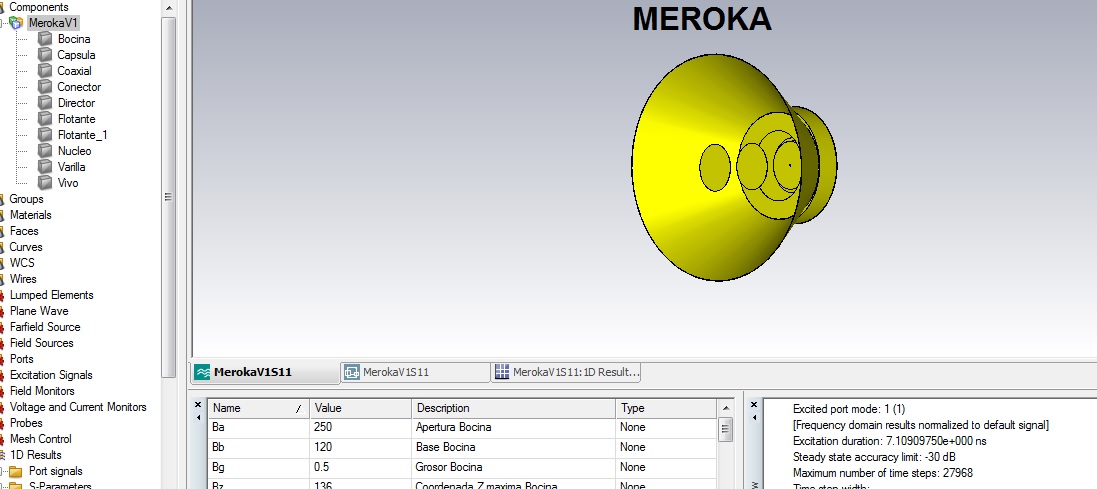Click the 3D view tab wave icon
Image resolution: width=1097 pixels, height=489 pixels.
[x=202, y=372]
